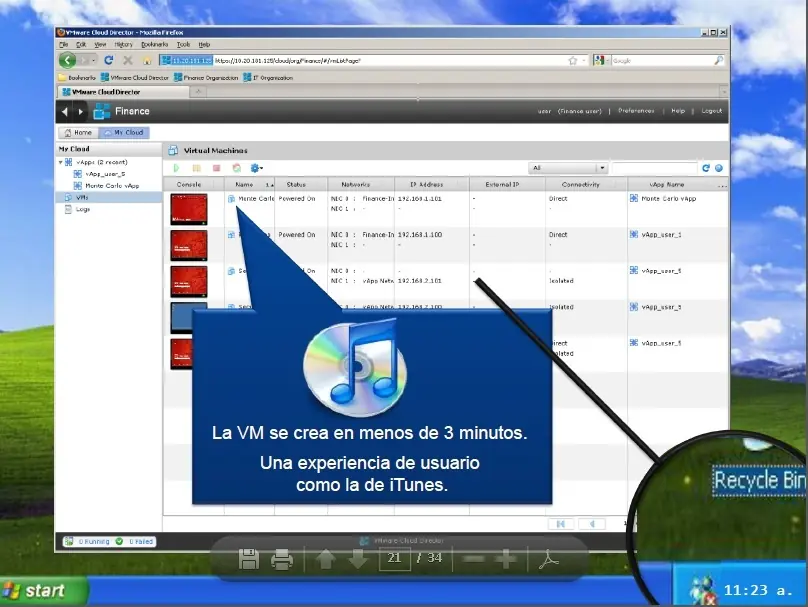Click the search magnifier in the Firefox search box
Screen dimensions: 808x607
click(x=718, y=60)
